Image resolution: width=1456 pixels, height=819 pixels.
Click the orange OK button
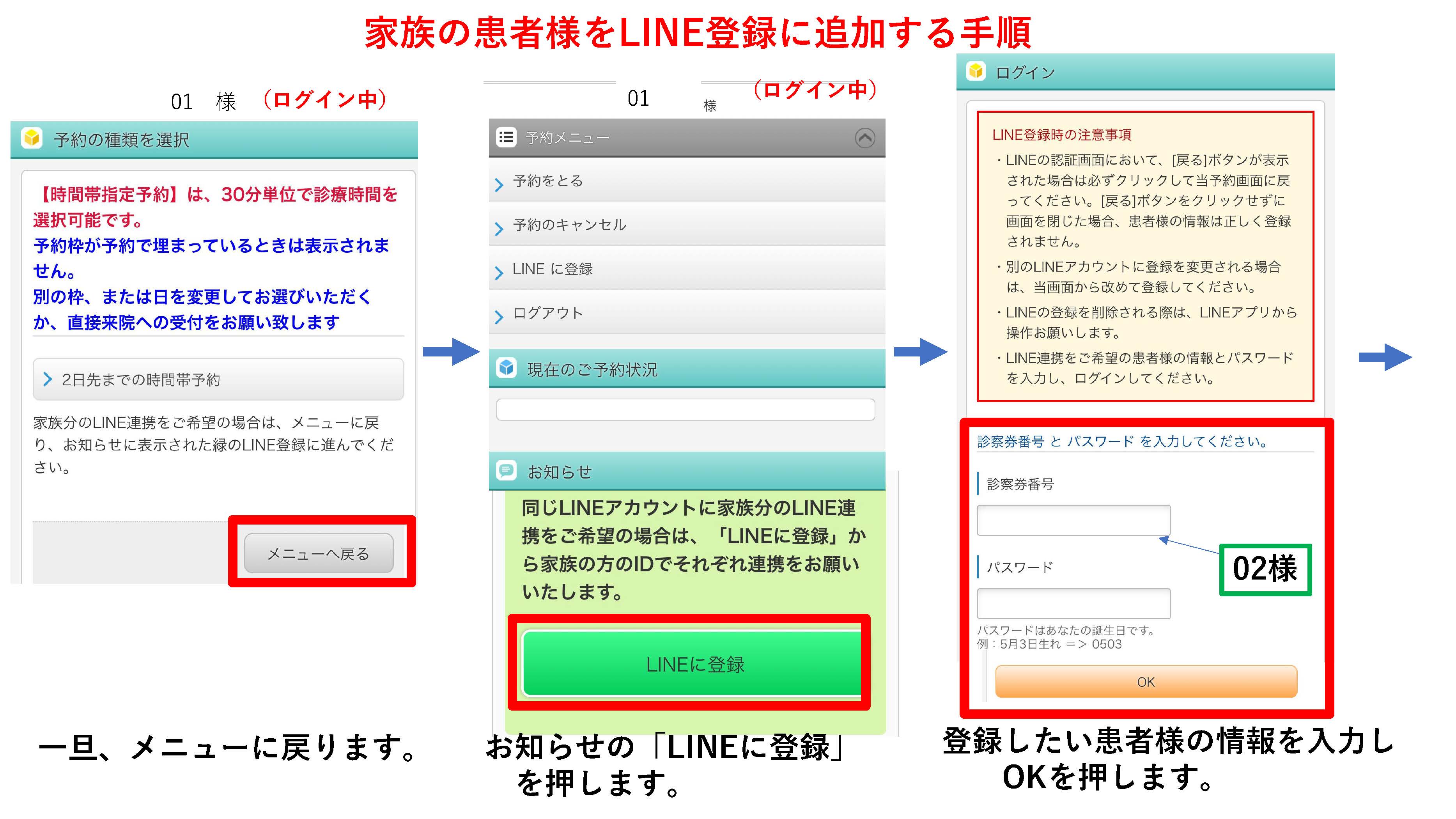tap(1146, 682)
